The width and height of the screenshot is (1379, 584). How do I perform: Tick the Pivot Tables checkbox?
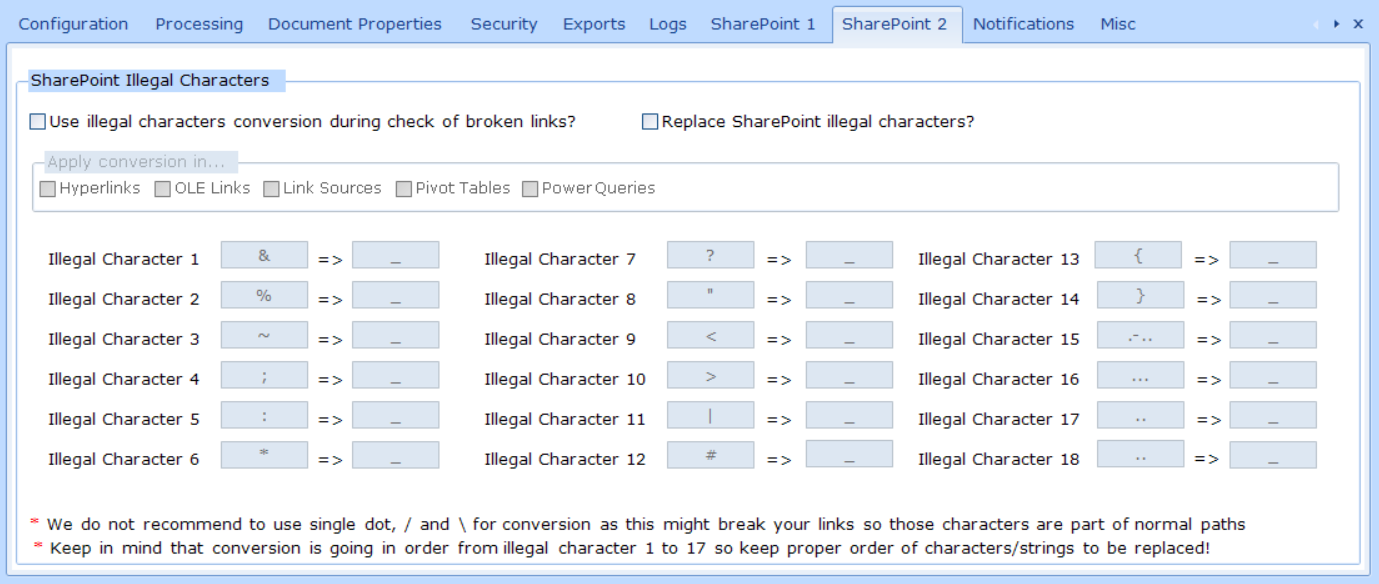tap(404, 189)
